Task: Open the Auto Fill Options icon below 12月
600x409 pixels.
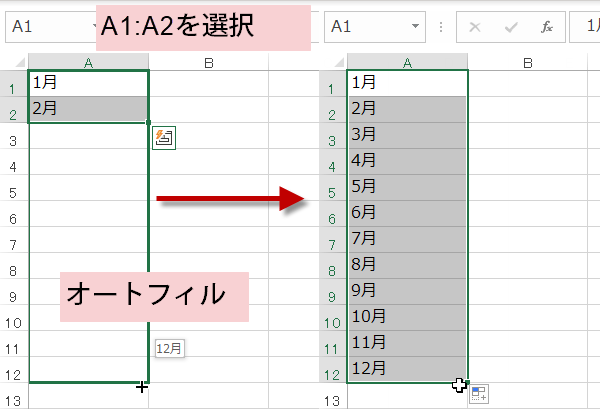Action: [479, 395]
